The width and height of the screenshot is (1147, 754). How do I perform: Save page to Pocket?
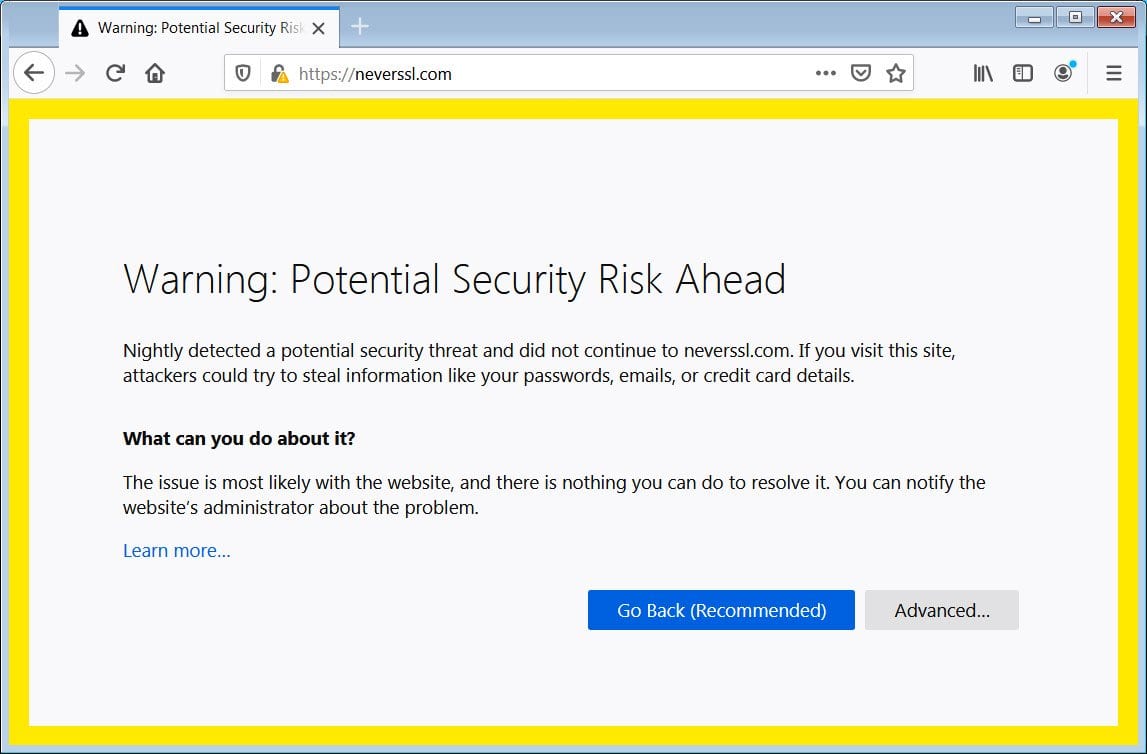(x=860, y=73)
